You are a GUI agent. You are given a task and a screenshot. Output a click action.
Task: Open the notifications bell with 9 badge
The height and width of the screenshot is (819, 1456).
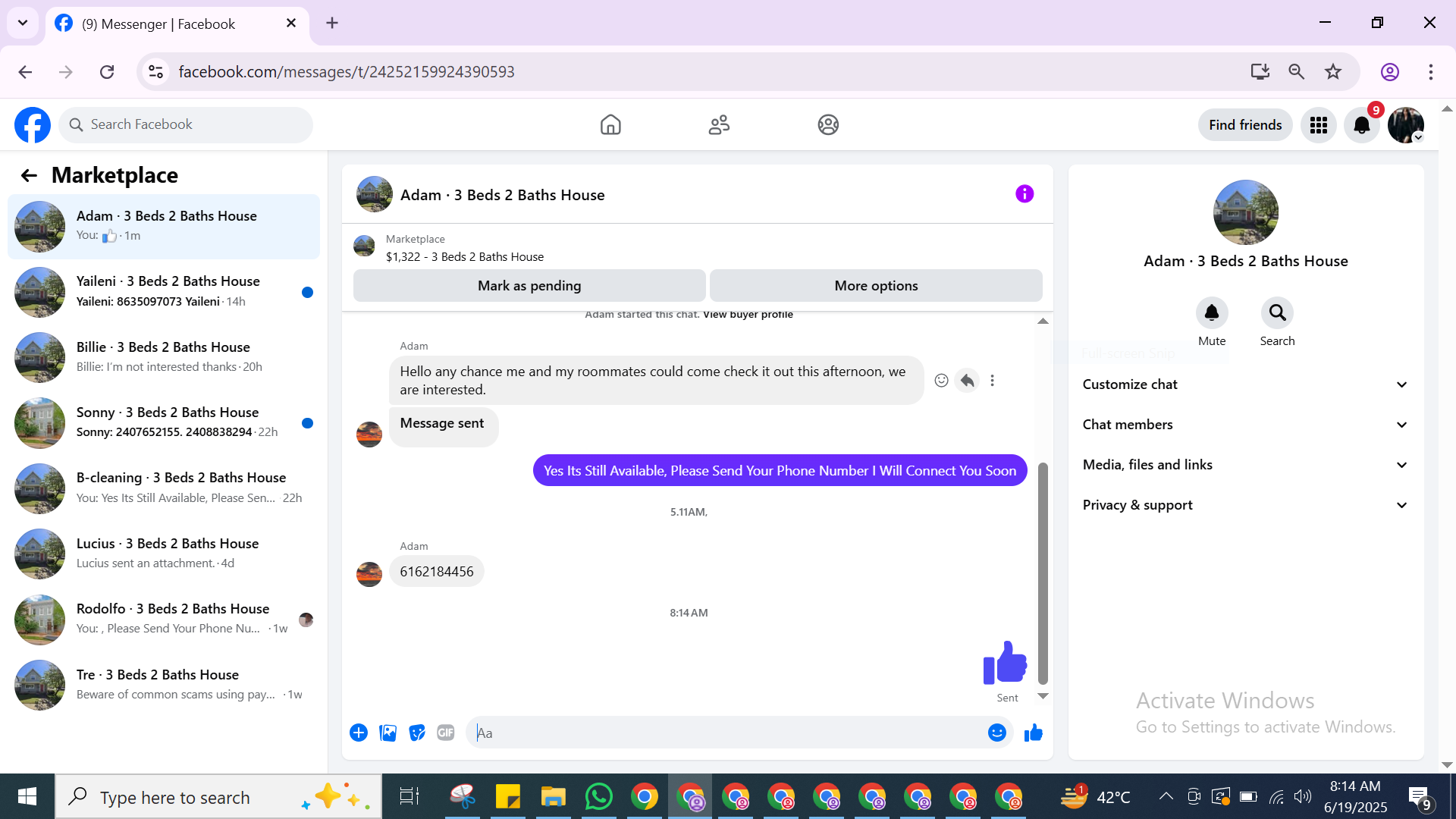point(1362,125)
